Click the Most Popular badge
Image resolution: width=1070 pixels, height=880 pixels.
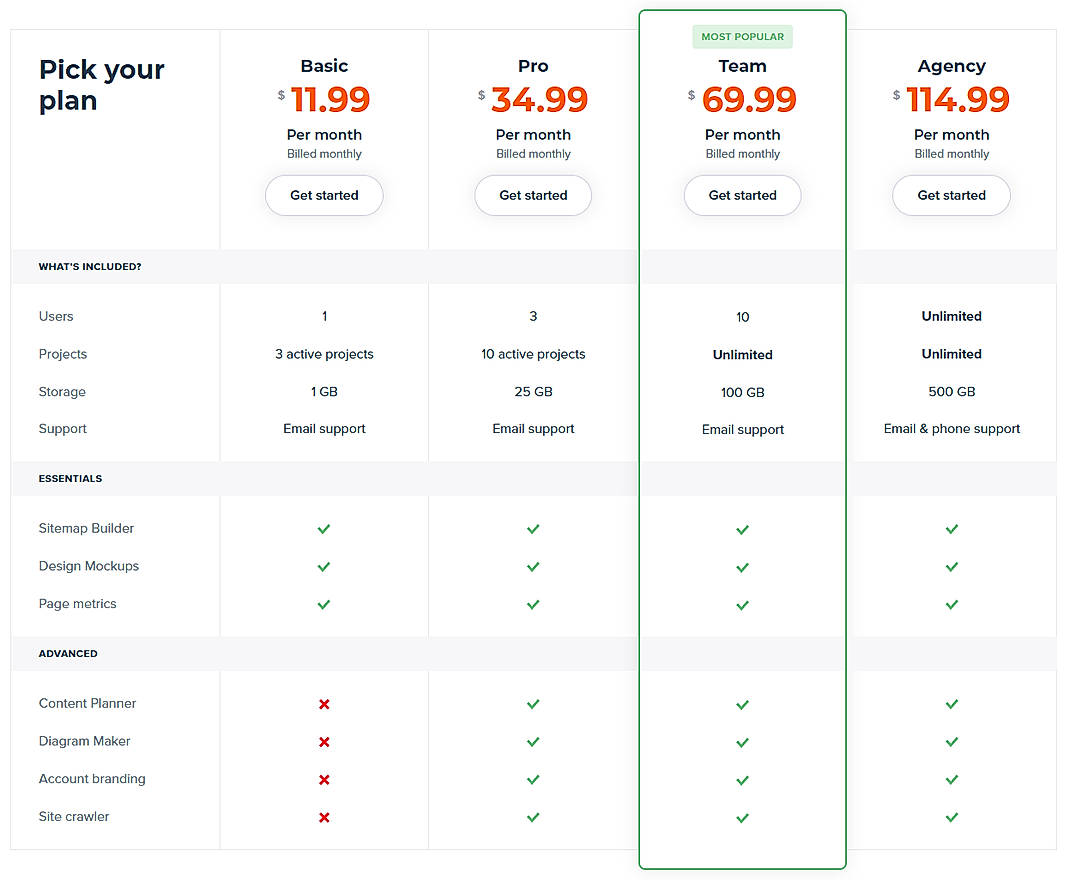(x=742, y=37)
